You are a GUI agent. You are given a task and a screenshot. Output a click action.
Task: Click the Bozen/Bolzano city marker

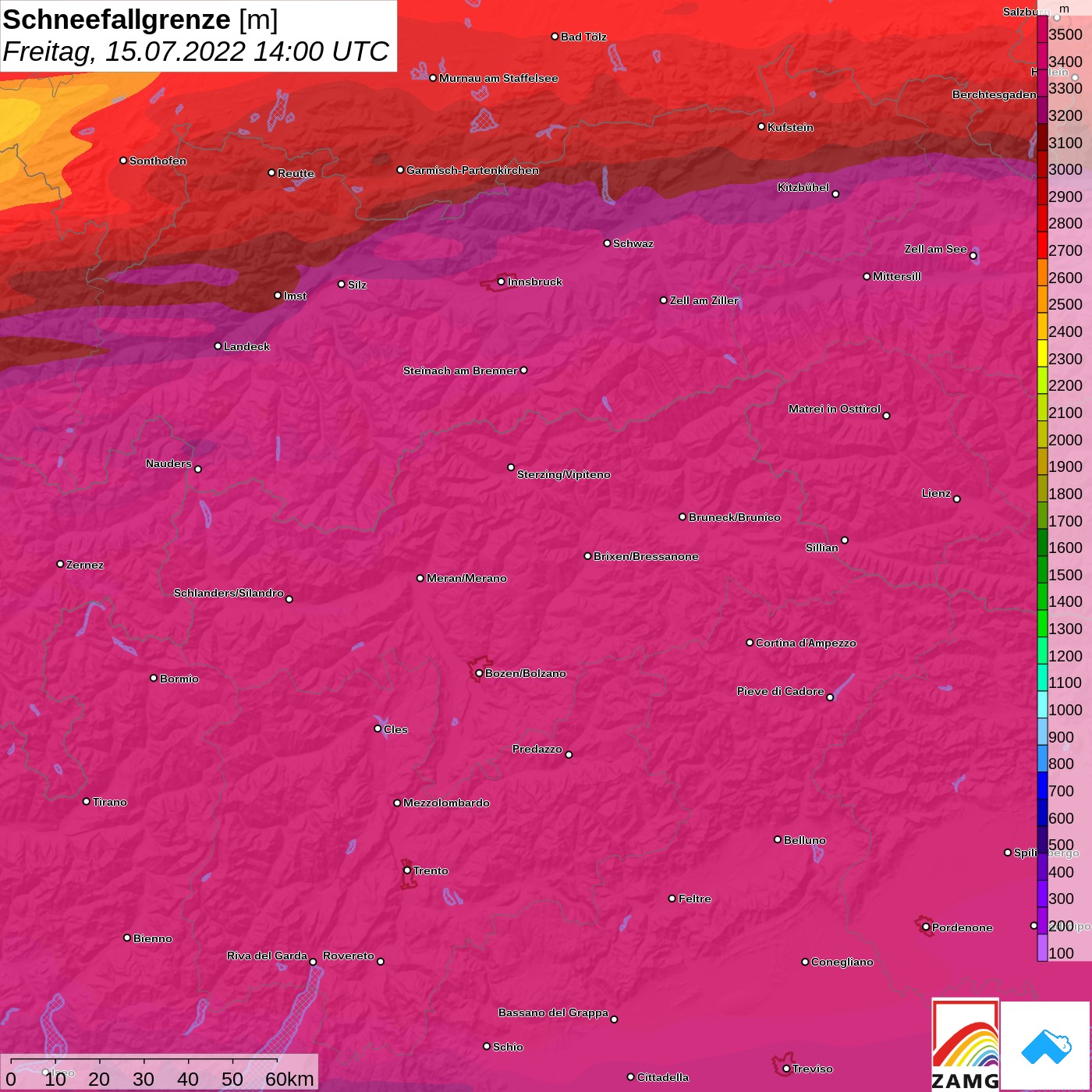pos(479,673)
